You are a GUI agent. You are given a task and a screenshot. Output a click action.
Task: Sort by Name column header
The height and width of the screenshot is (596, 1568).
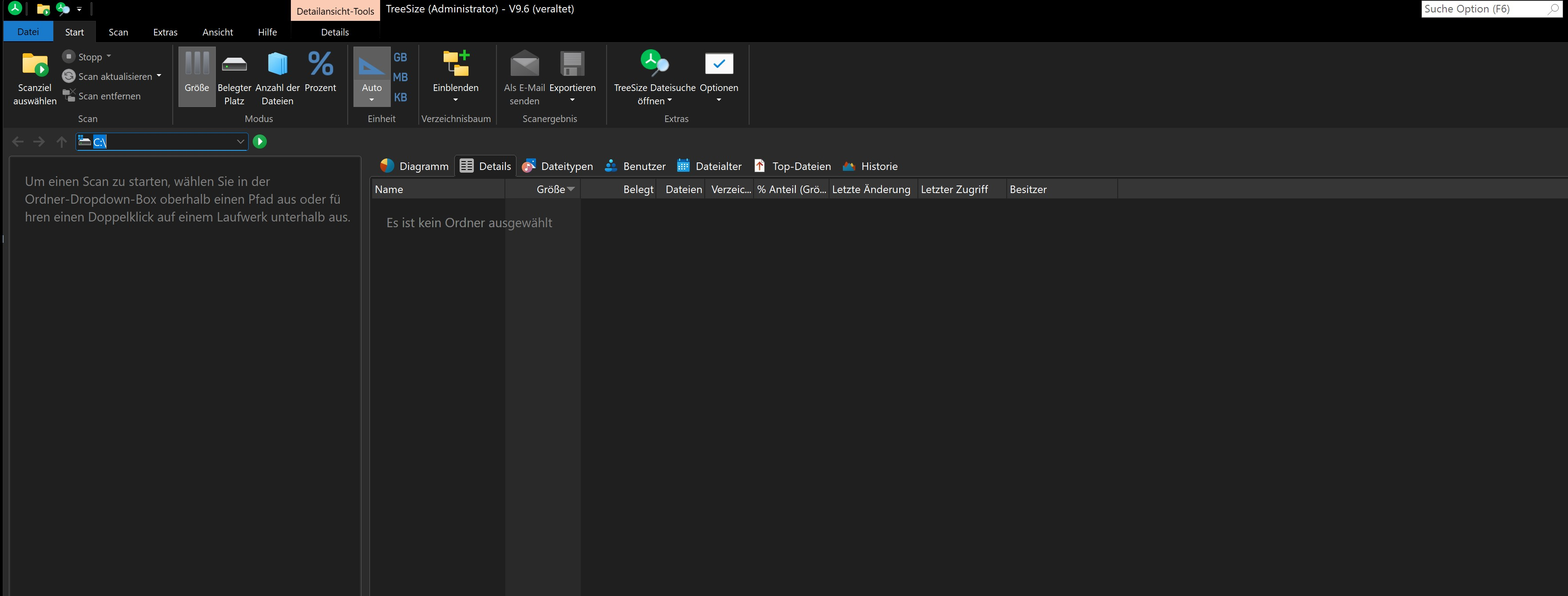click(x=438, y=189)
